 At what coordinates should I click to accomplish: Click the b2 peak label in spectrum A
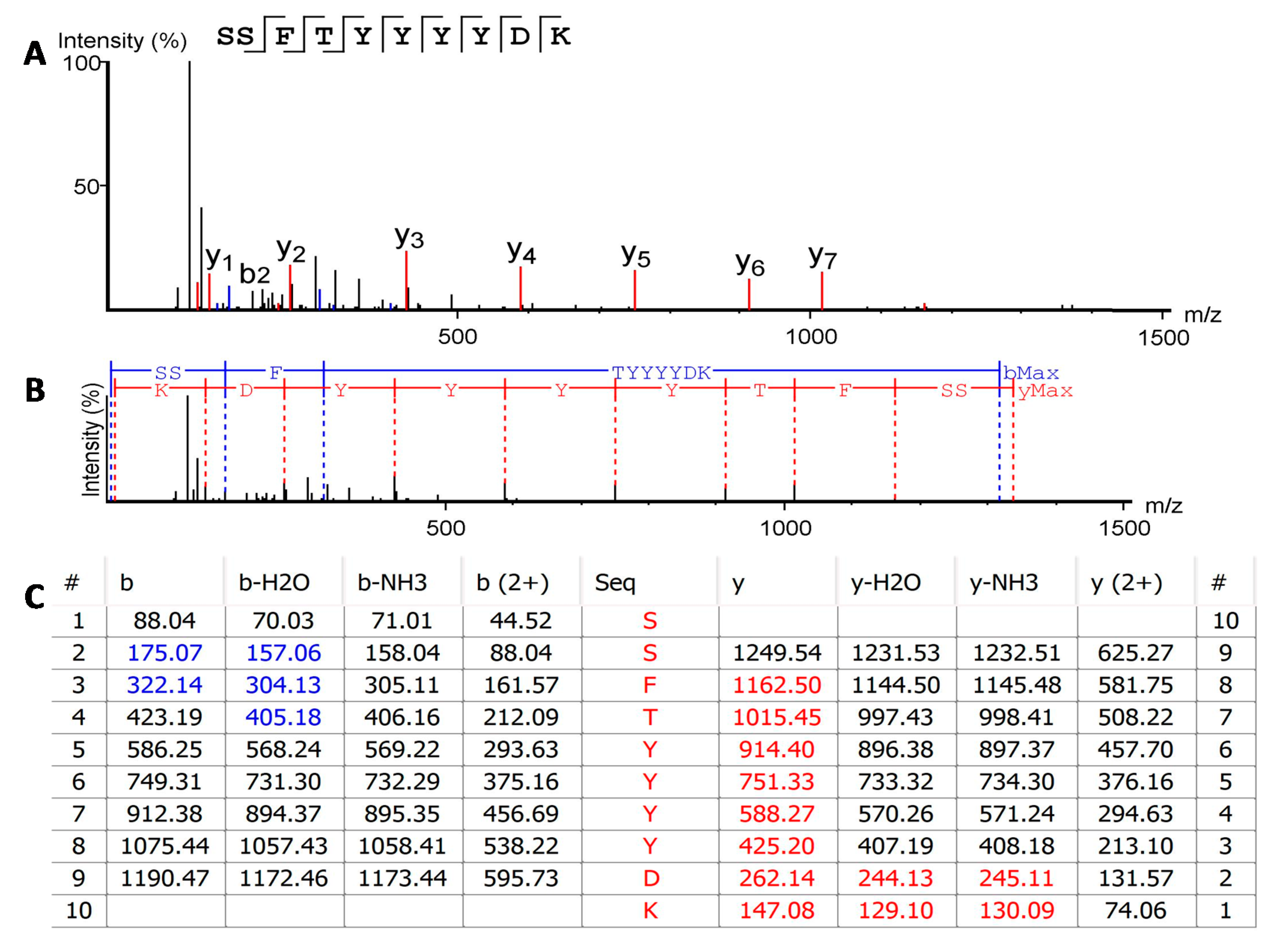[254, 274]
